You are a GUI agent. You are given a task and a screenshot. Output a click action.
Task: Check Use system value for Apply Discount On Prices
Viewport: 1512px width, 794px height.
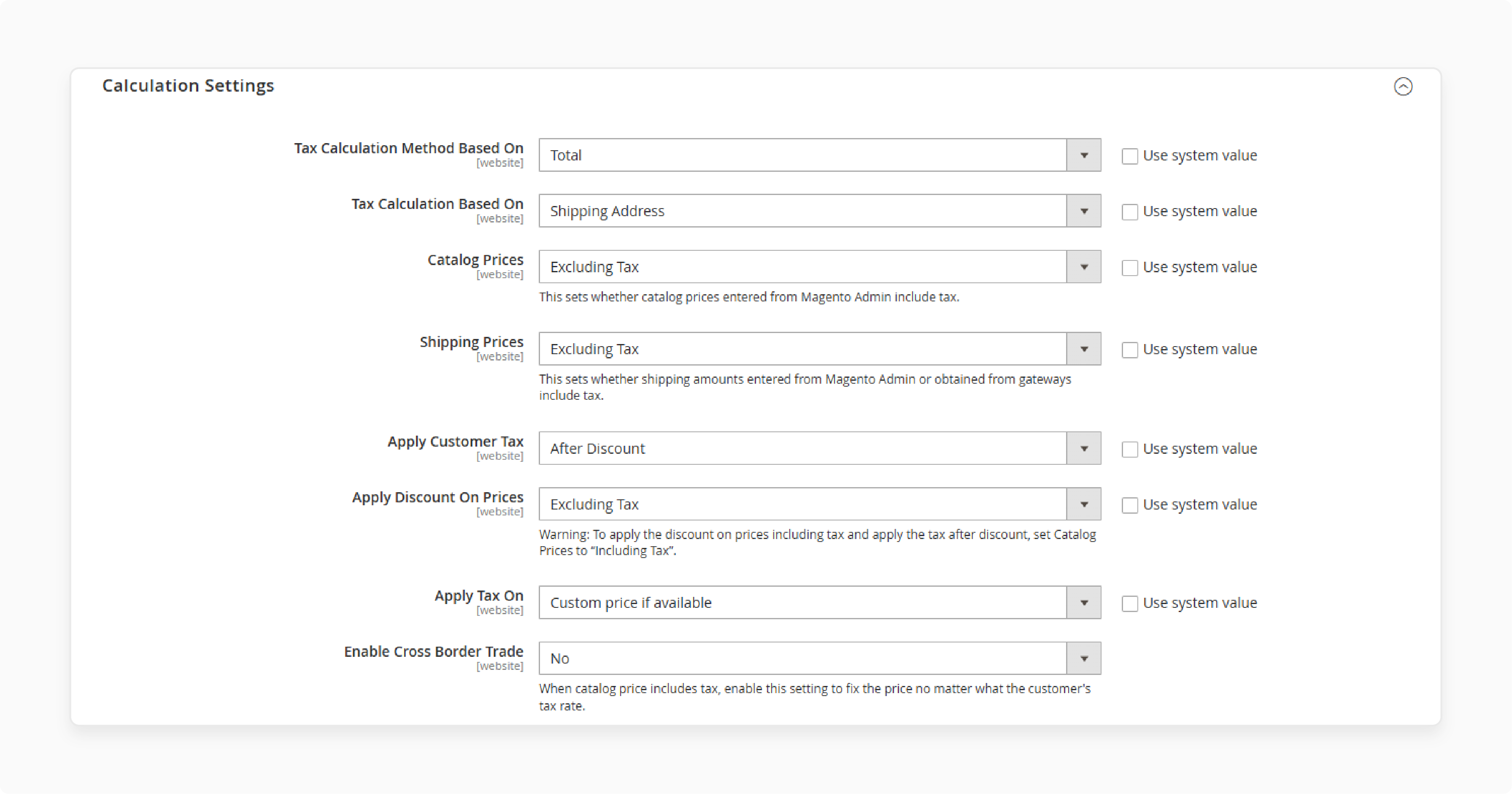[1129, 505]
